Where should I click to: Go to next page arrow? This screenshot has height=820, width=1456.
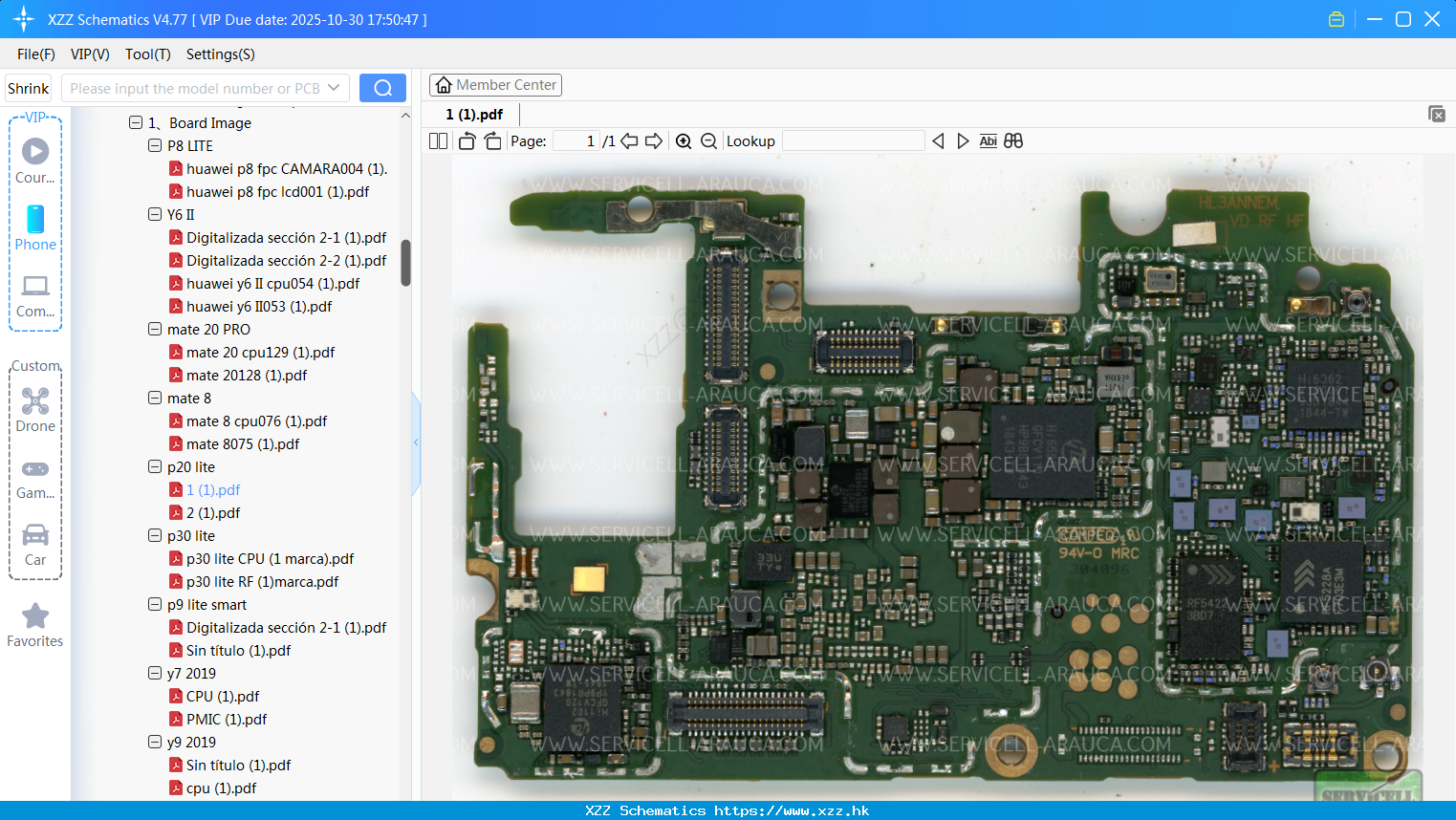pyautogui.click(x=654, y=141)
